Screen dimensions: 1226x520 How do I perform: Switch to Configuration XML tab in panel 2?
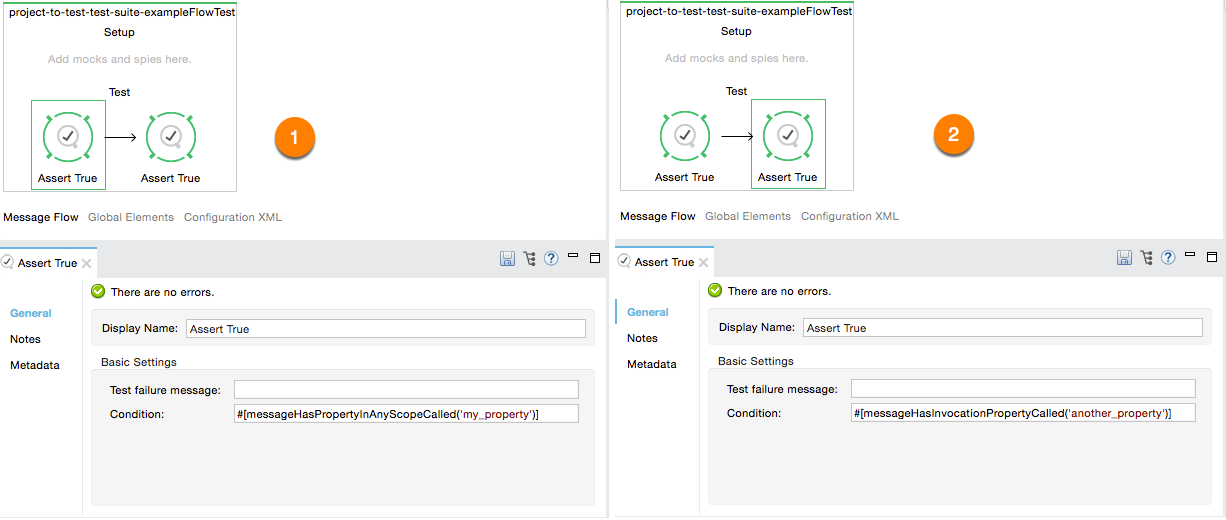click(x=849, y=216)
